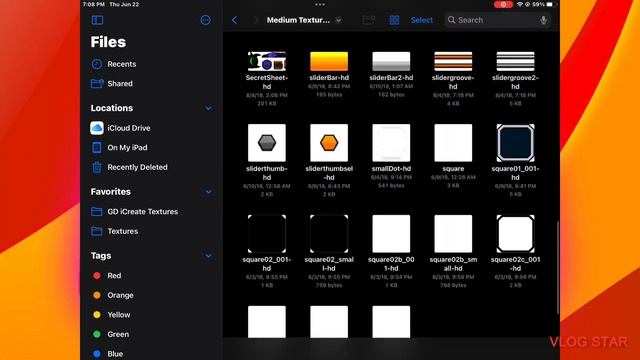The height and width of the screenshot is (360, 640).
Task: Go back with the left chevron
Action: (234, 20)
